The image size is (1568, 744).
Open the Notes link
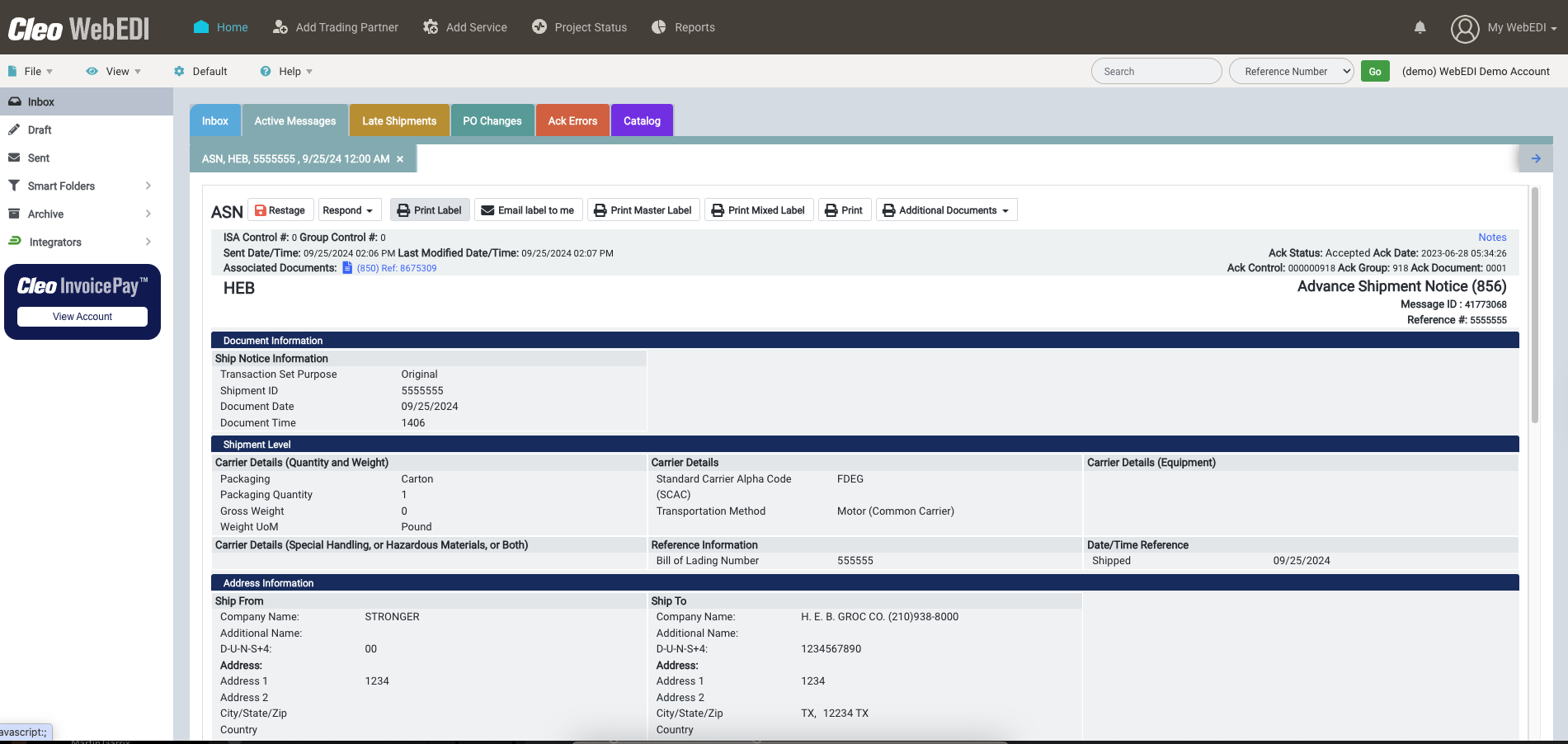point(1492,238)
